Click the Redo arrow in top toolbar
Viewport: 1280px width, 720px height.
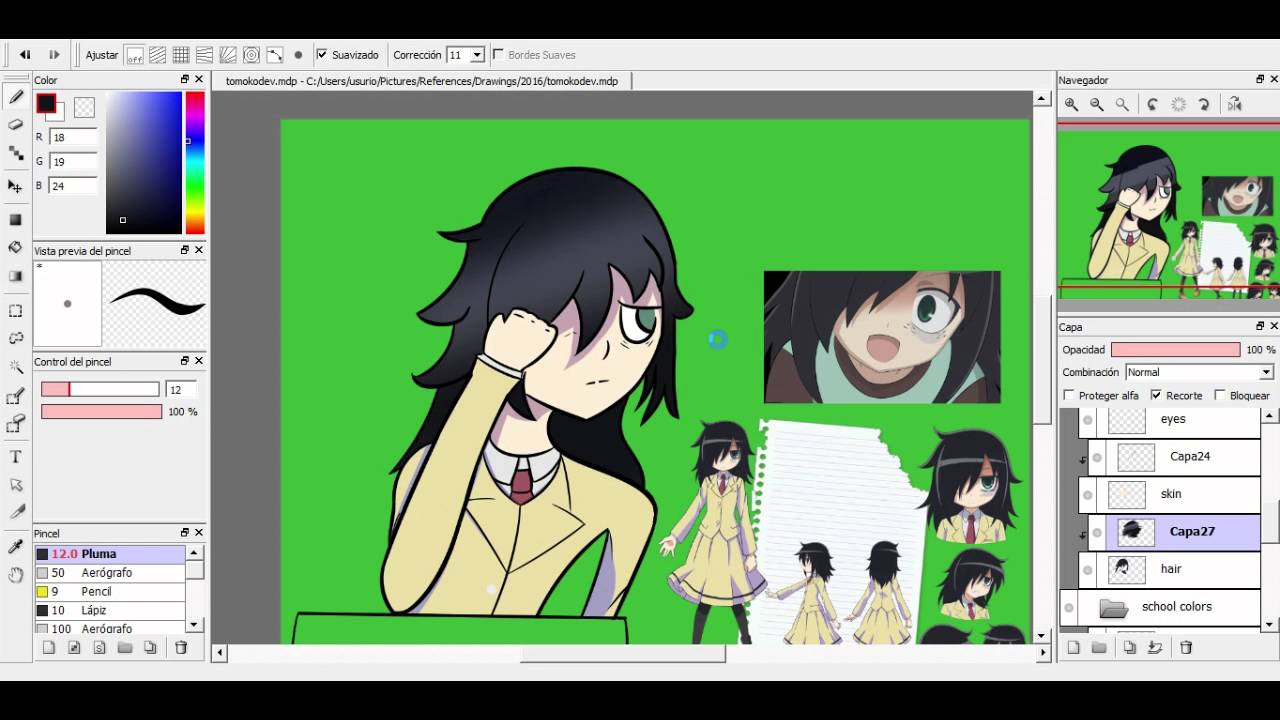click(54, 55)
